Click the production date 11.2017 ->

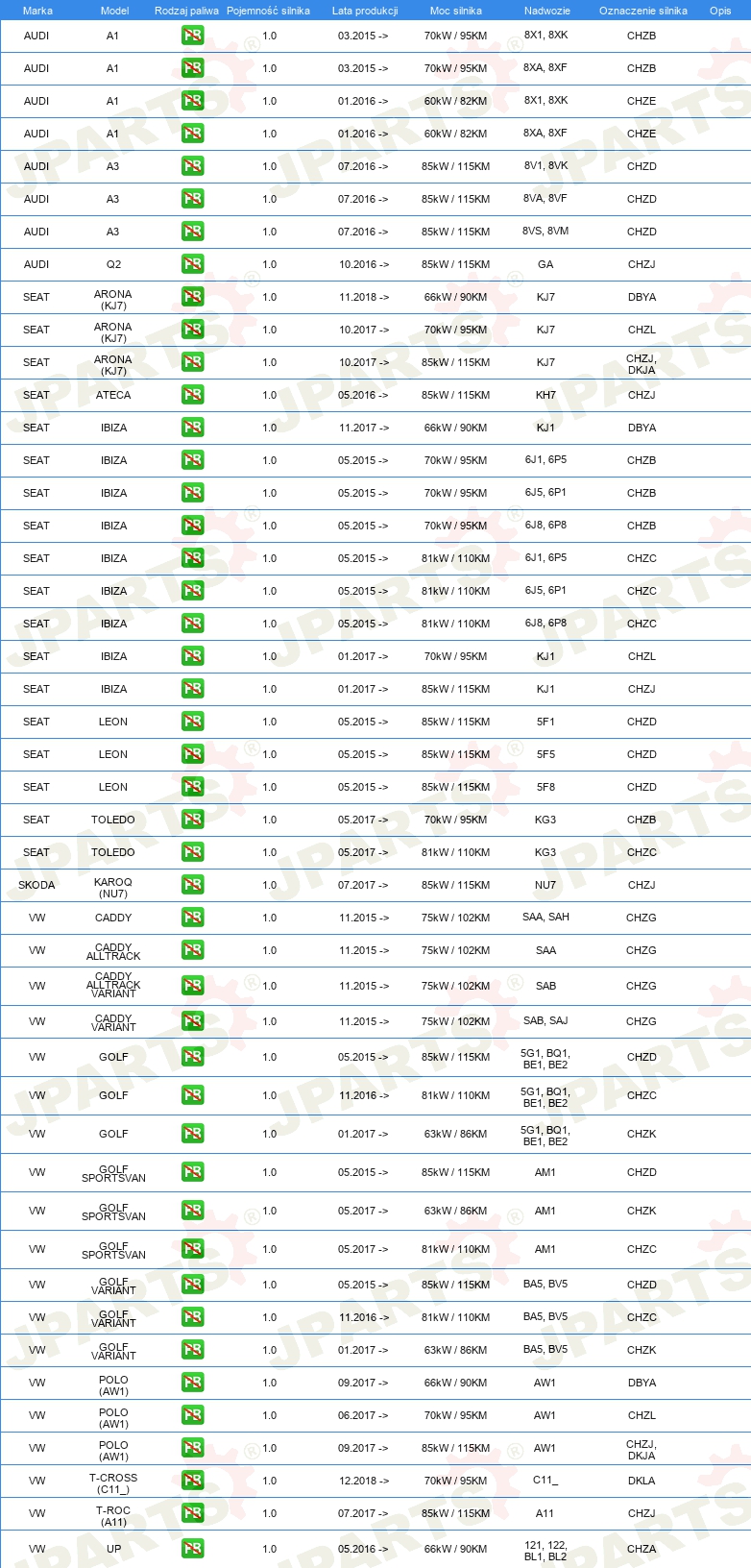(x=364, y=428)
